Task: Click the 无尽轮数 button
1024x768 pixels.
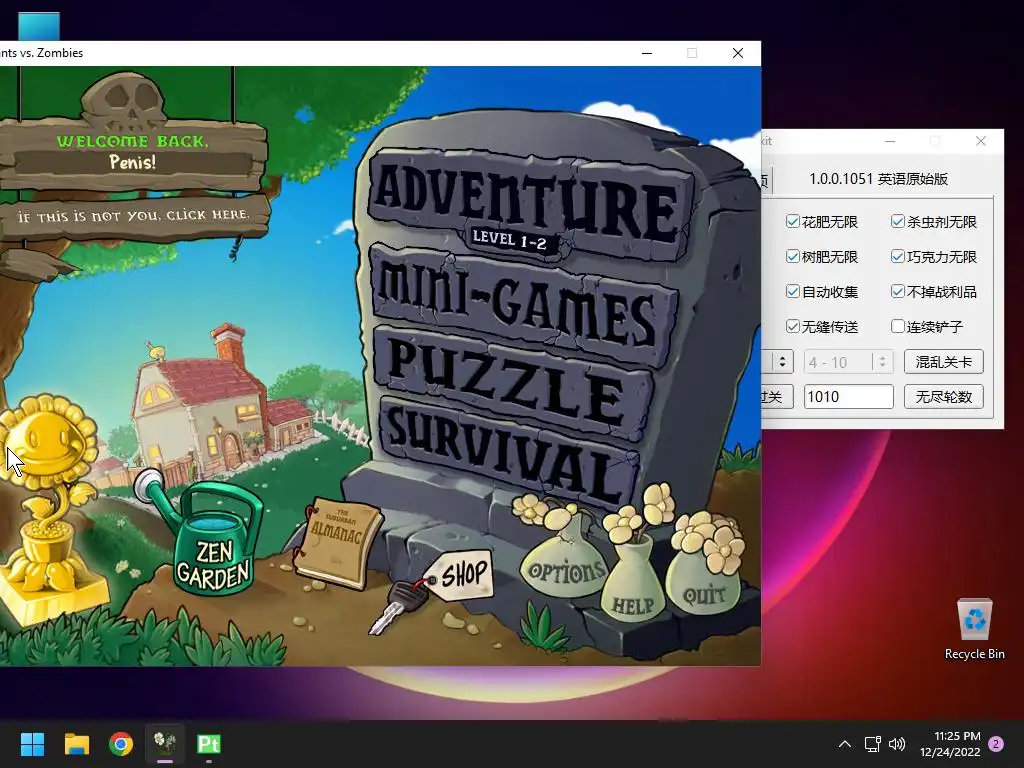Action: coord(944,396)
